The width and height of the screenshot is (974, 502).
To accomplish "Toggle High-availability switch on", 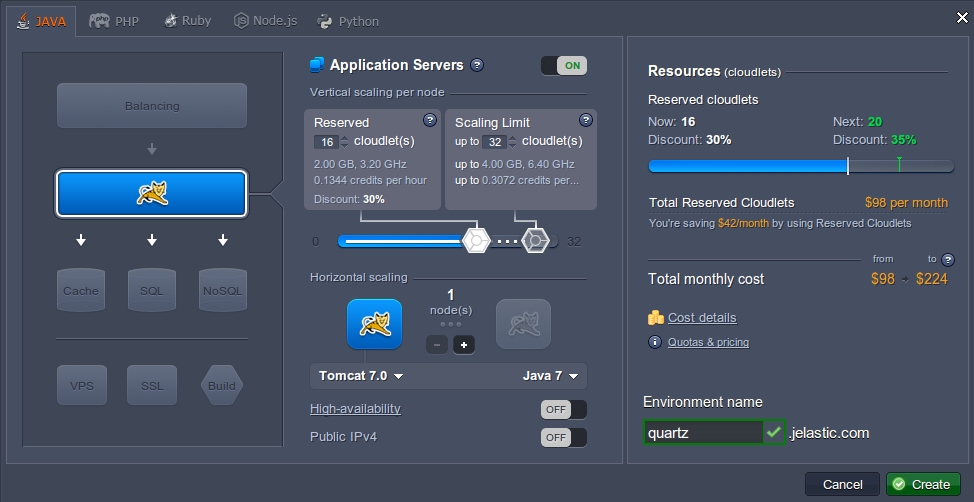I will (x=564, y=410).
